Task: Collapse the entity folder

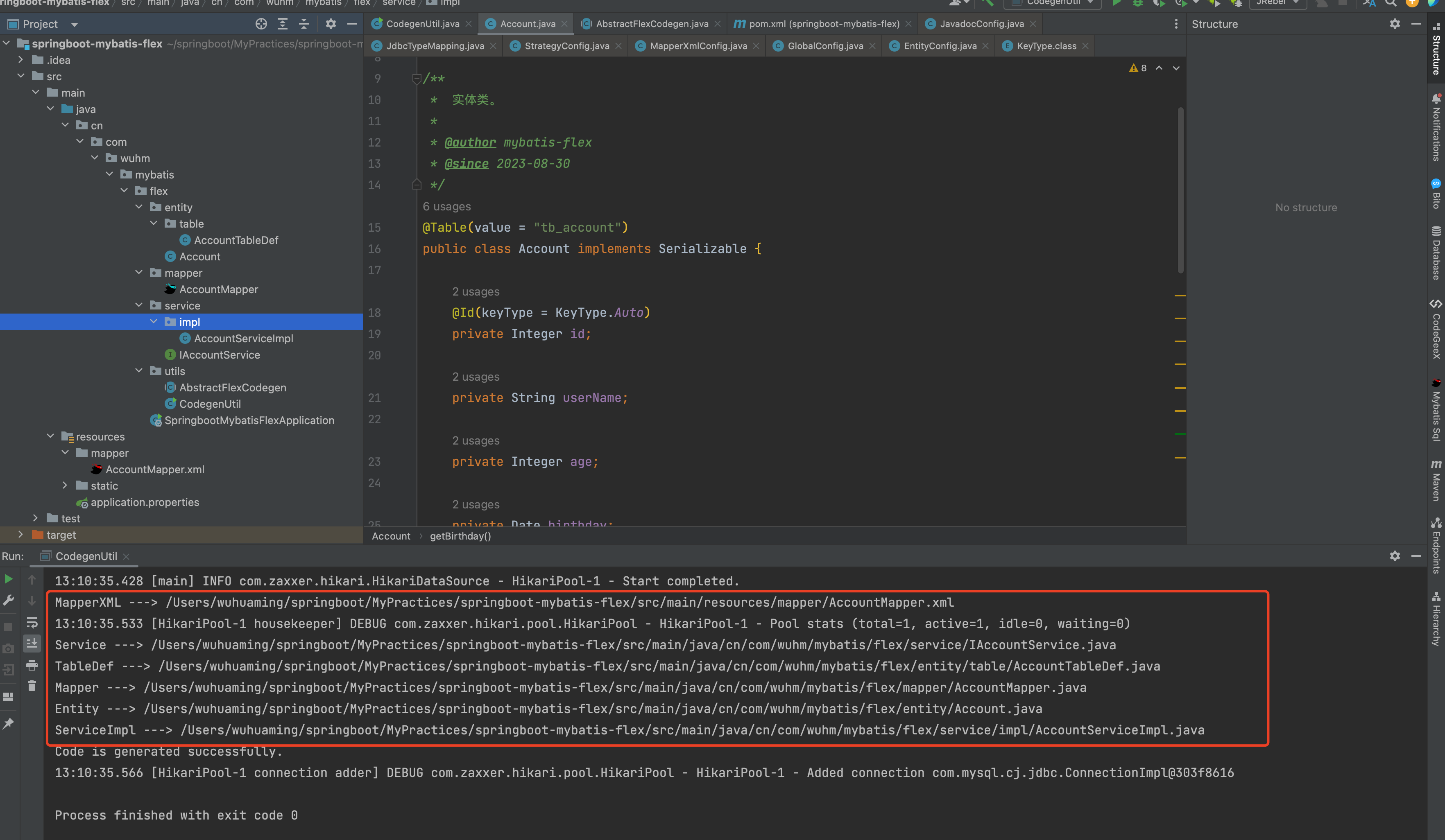Action: click(139, 207)
